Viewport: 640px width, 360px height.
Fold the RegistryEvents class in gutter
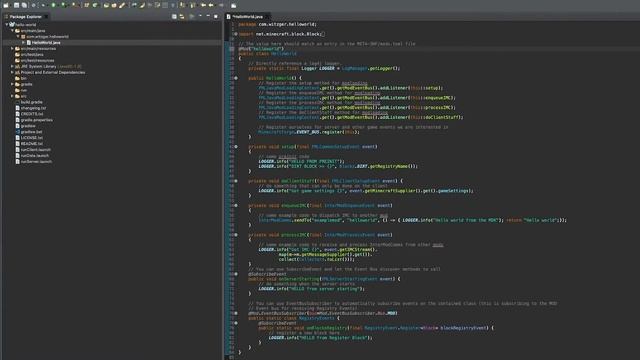[x=236, y=313]
